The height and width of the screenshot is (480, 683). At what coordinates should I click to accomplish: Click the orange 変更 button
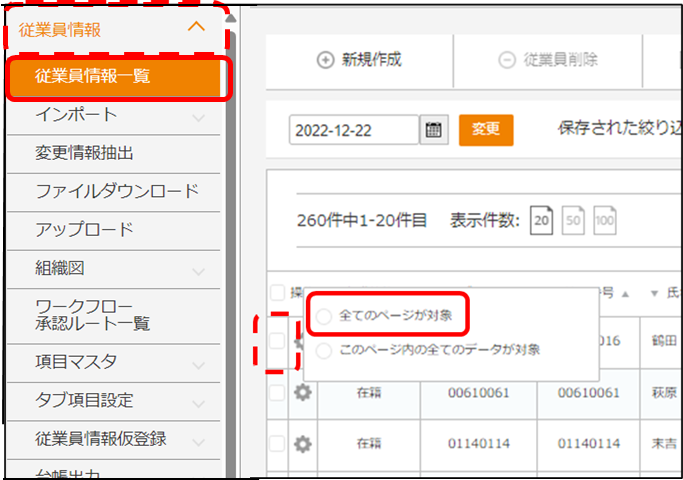485,130
